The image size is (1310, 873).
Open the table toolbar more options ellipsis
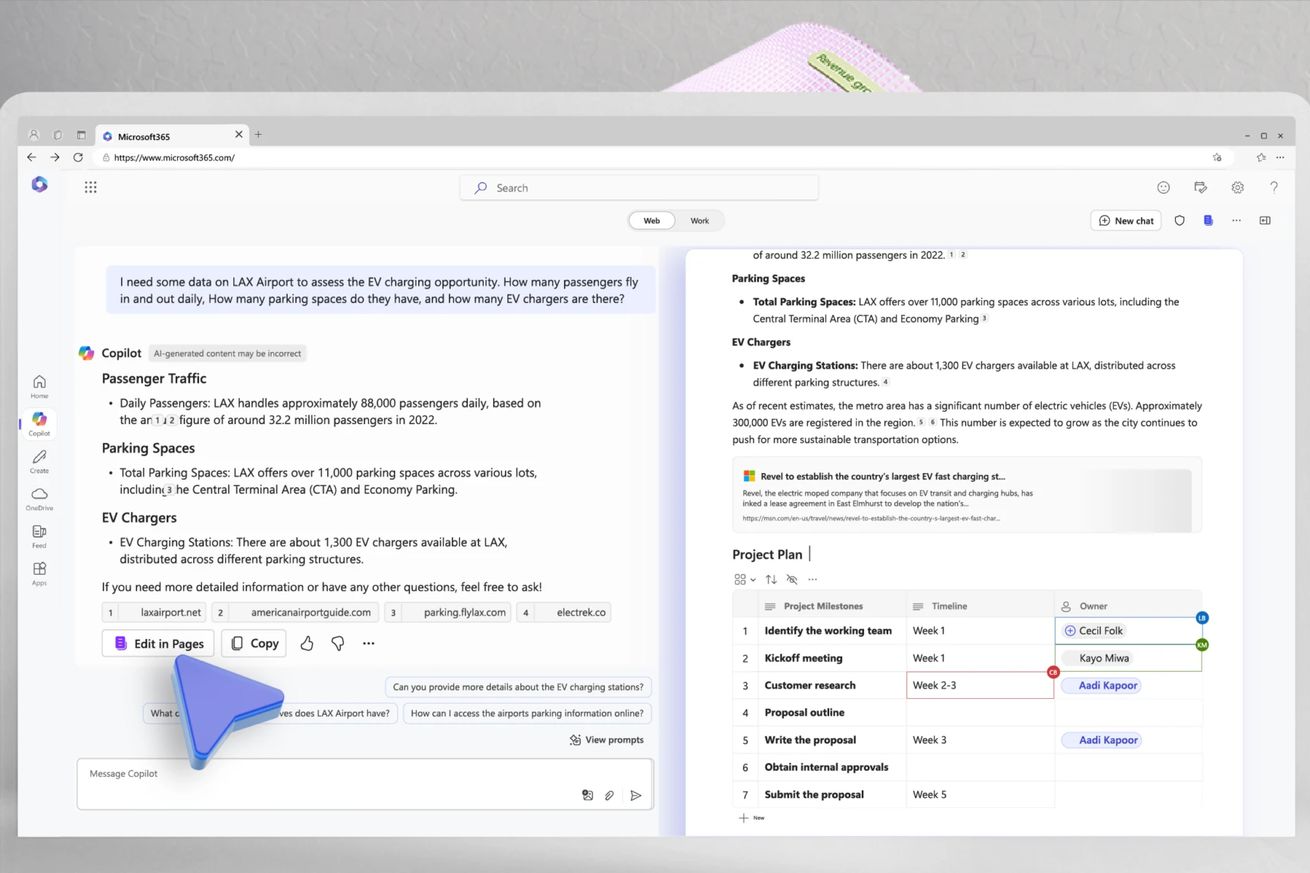click(812, 579)
